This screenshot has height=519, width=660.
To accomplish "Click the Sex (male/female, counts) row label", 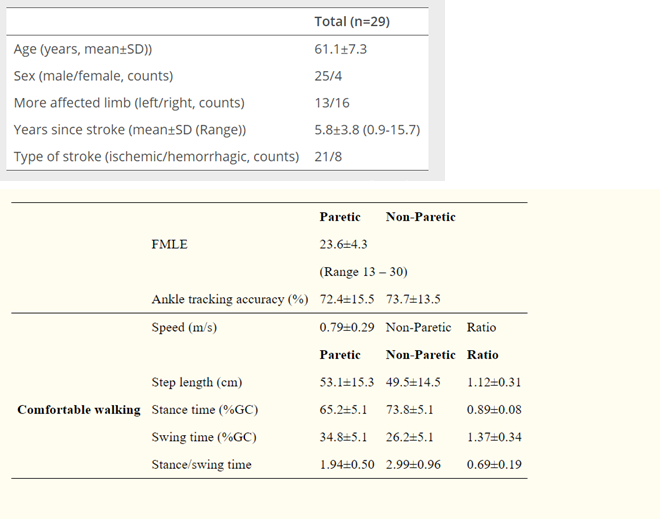I will click(x=93, y=76).
